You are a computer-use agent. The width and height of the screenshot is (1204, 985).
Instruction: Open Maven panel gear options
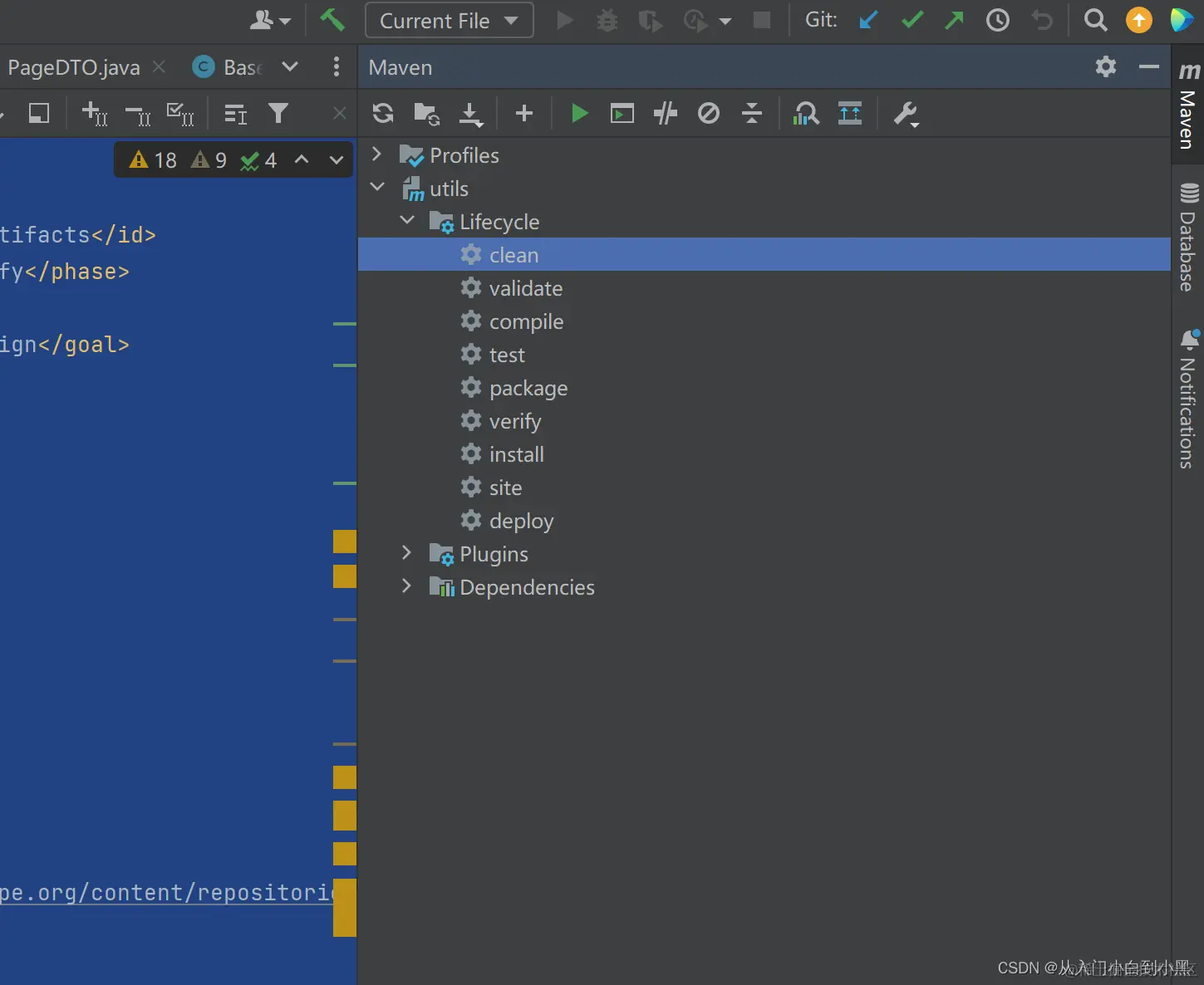[x=1105, y=66]
